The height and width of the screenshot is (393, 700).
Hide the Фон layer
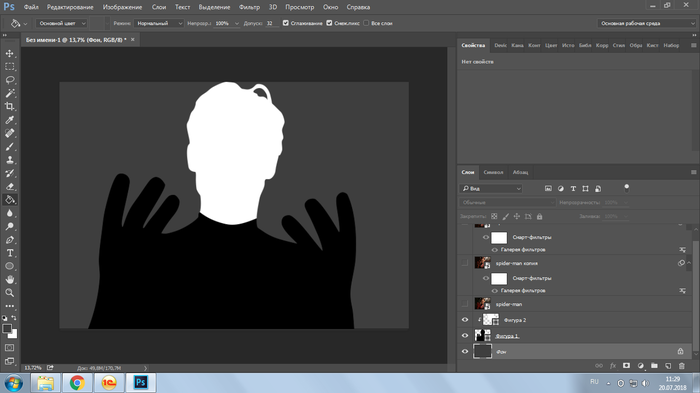[465, 351]
